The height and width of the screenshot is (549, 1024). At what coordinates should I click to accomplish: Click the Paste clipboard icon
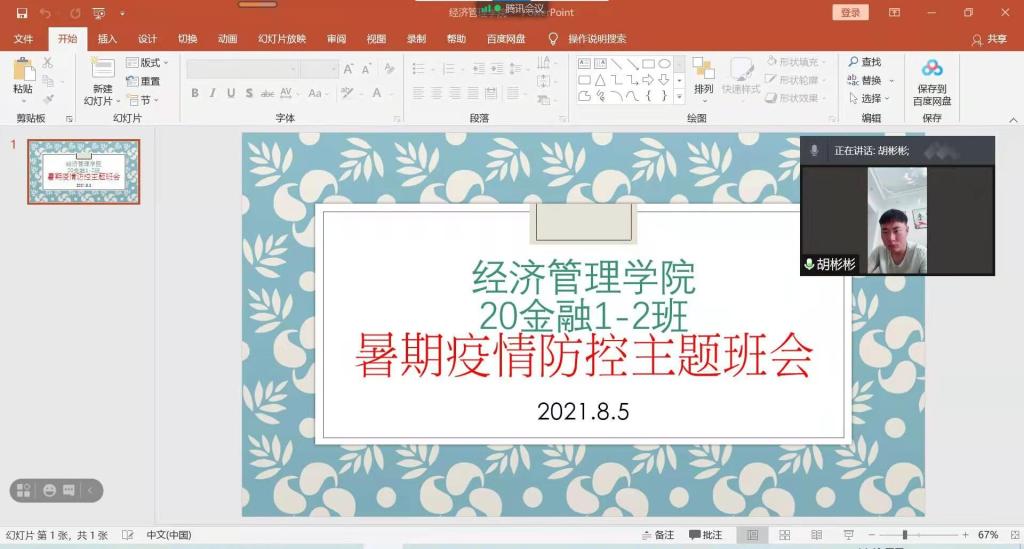pyautogui.click(x=23, y=70)
